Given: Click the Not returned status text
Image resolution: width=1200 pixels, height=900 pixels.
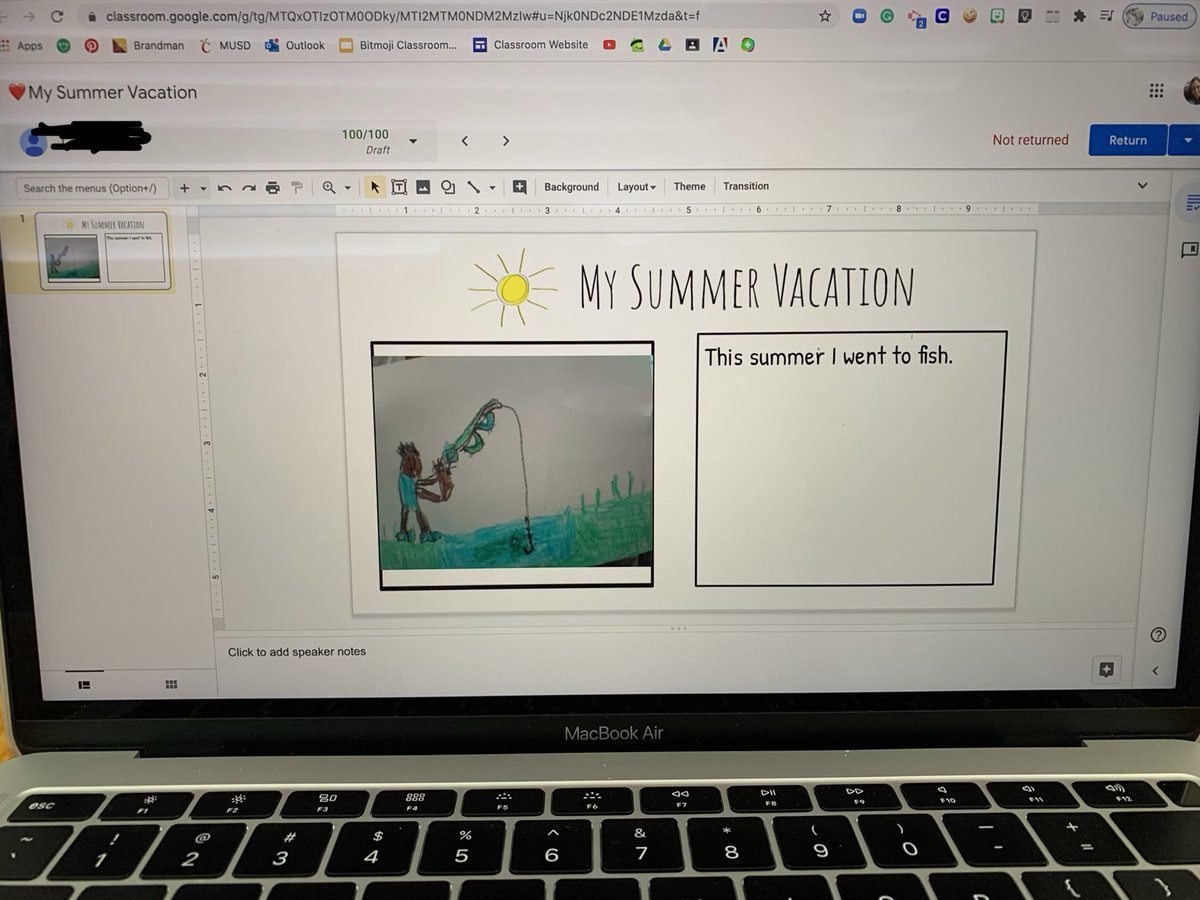Looking at the screenshot, I should point(1030,140).
